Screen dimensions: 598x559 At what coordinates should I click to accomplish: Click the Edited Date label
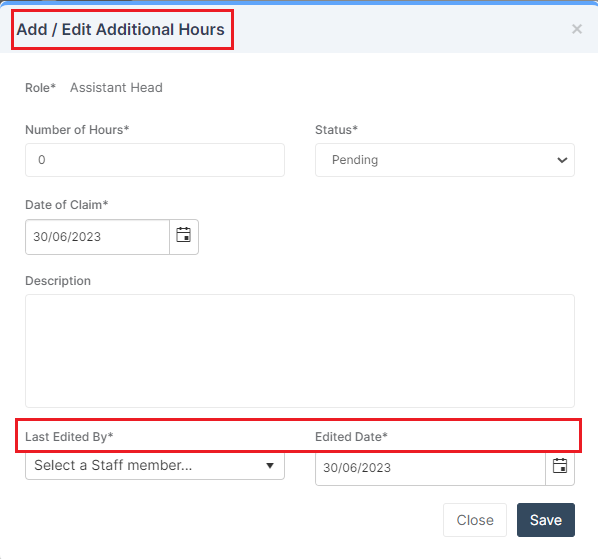[x=351, y=437]
